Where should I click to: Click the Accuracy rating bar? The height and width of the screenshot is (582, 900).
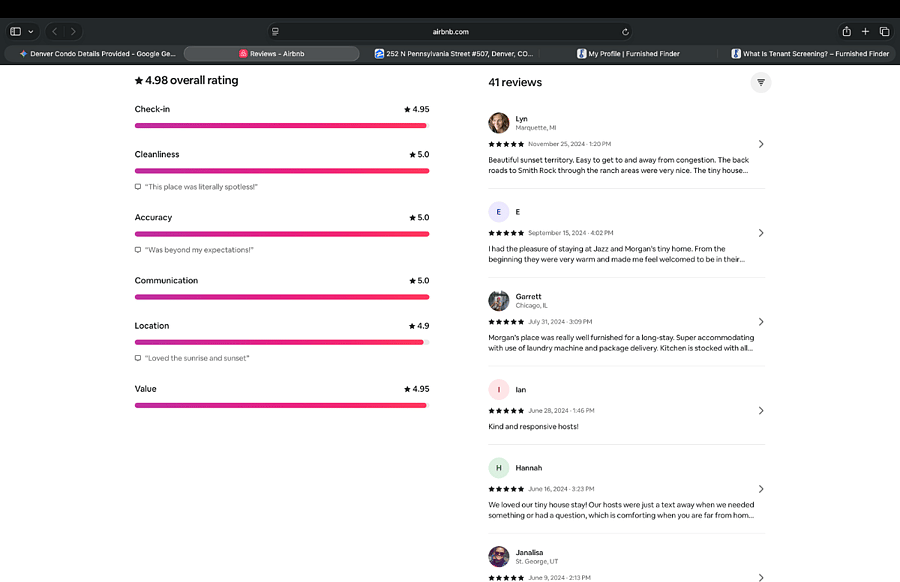click(x=282, y=234)
